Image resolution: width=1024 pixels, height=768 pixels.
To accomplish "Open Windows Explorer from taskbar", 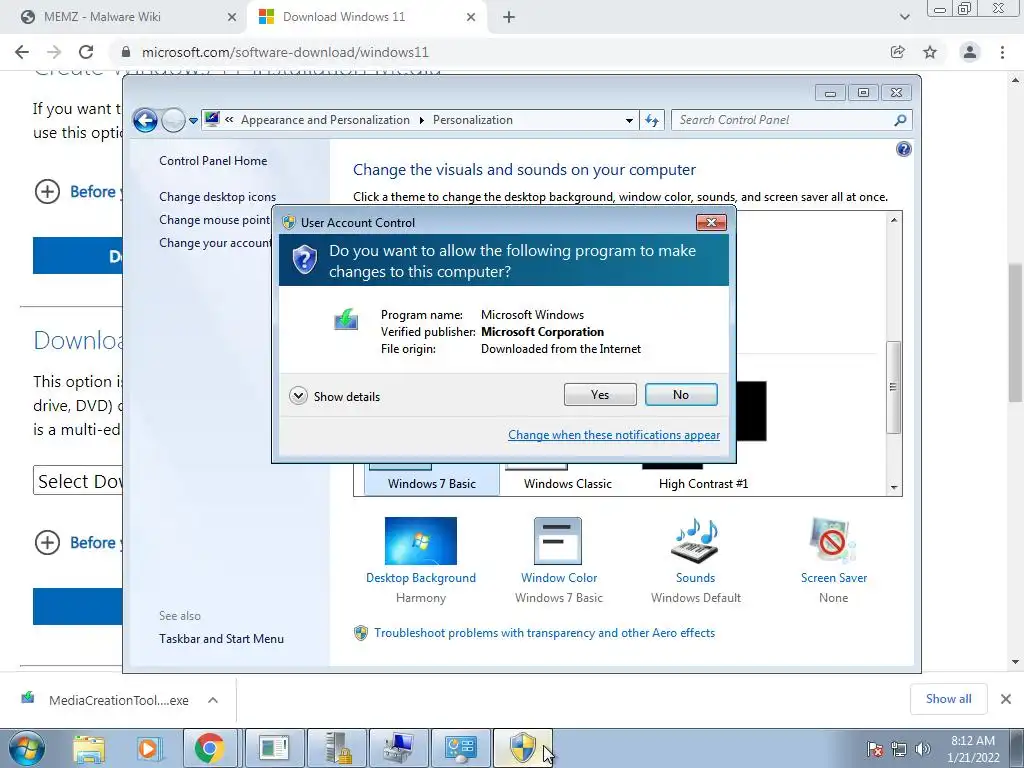I will tap(89, 748).
